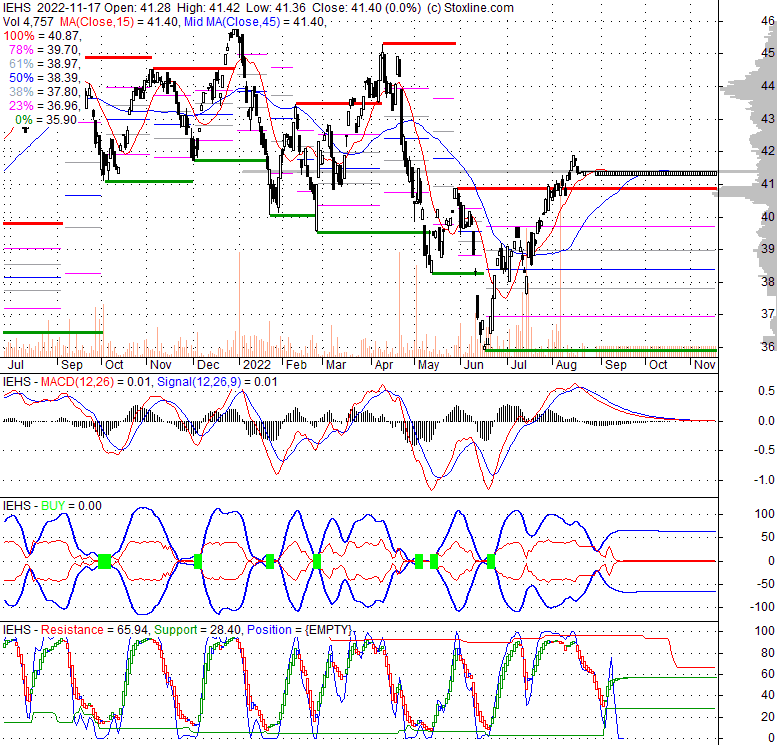Click the 0.5 tick on MACD axis
The width and height of the screenshot is (778, 746).
coord(767,391)
